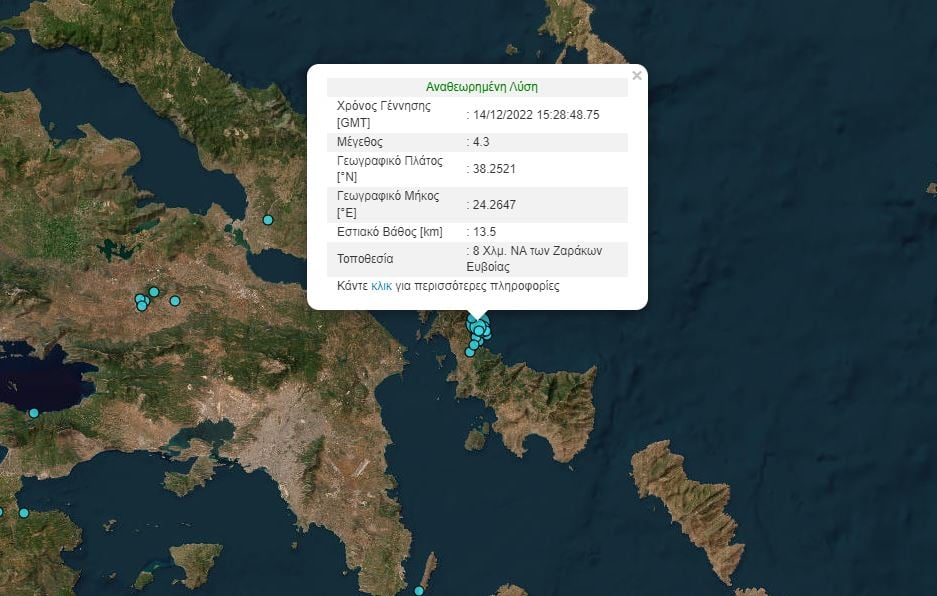The height and width of the screenshot is (596, 937).
Task: Select the marker beside Makronisos at the bottom edge
Action: point(419,591)
